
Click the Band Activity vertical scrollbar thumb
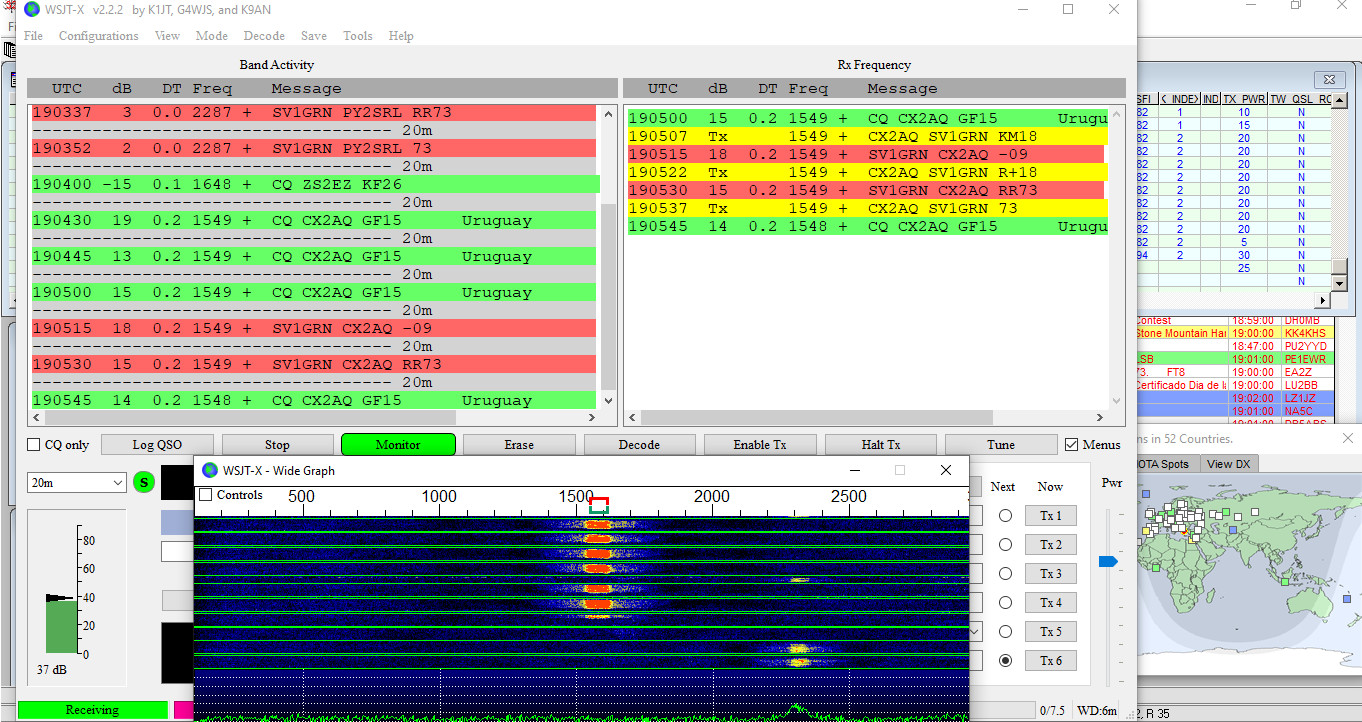(x=608, y=296)
